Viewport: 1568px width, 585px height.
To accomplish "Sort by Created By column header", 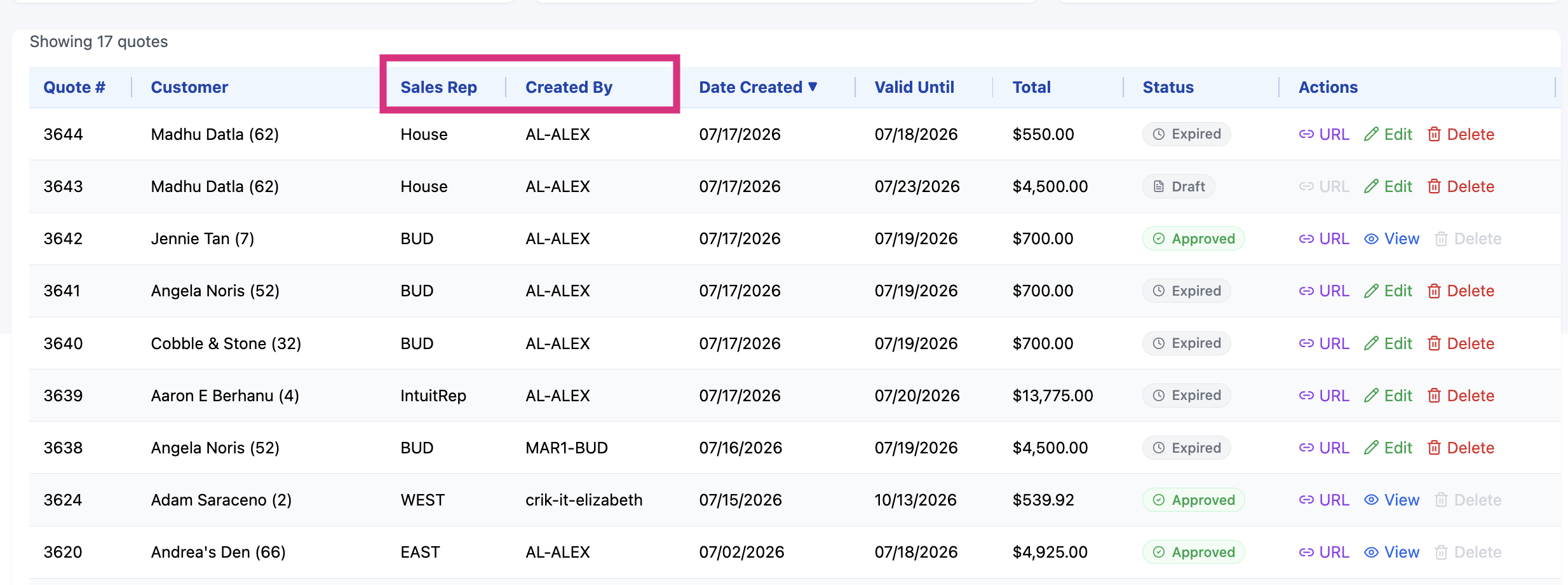I will click(569, 87).
